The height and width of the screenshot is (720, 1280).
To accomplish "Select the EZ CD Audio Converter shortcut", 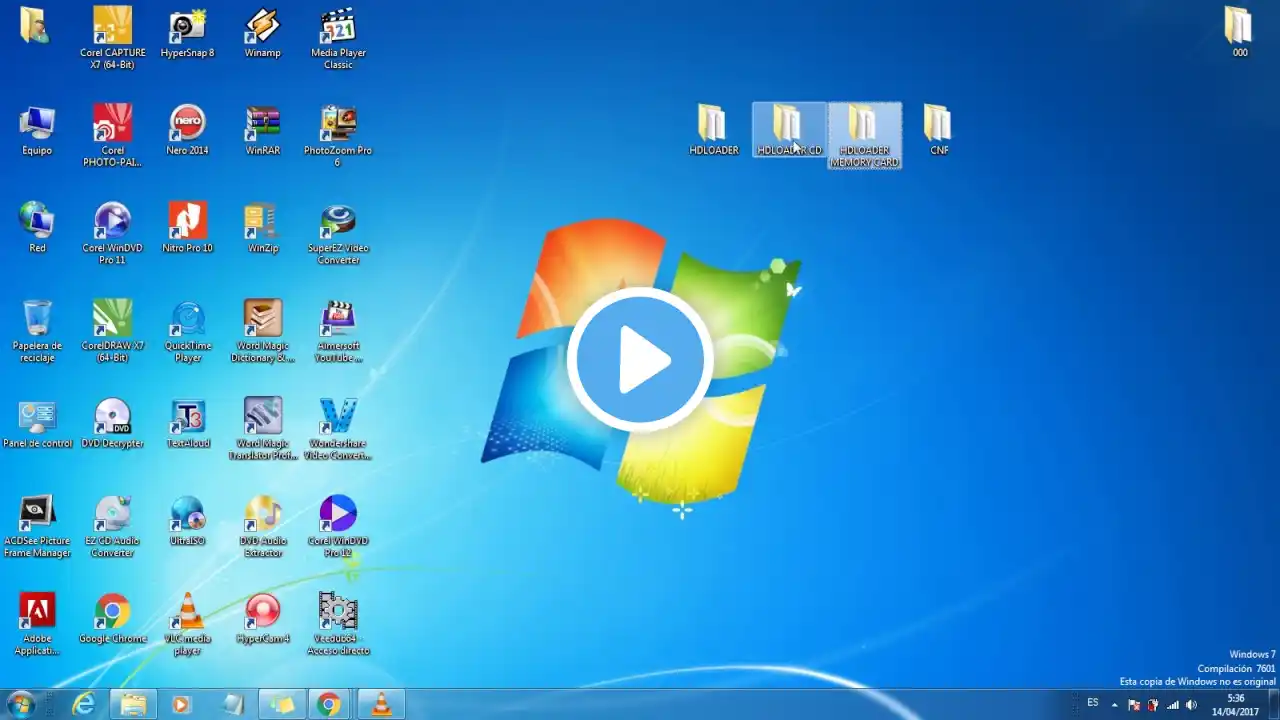I will [x=112, y=527].
